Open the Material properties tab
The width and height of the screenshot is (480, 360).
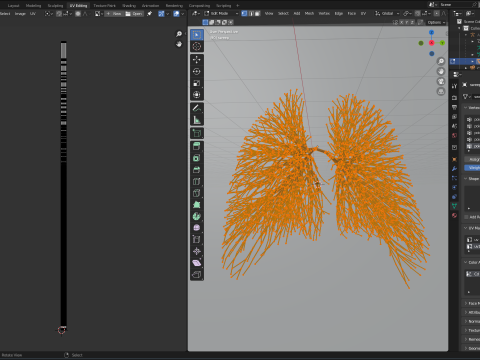454,215
